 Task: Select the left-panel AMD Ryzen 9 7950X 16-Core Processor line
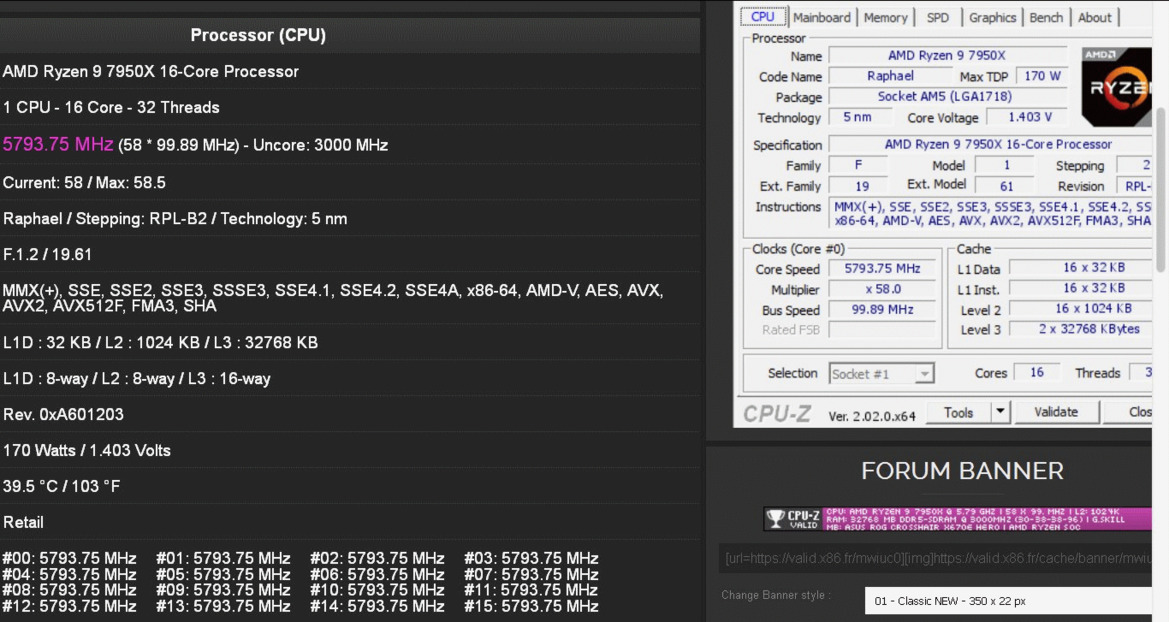click(x=151, y=72)
